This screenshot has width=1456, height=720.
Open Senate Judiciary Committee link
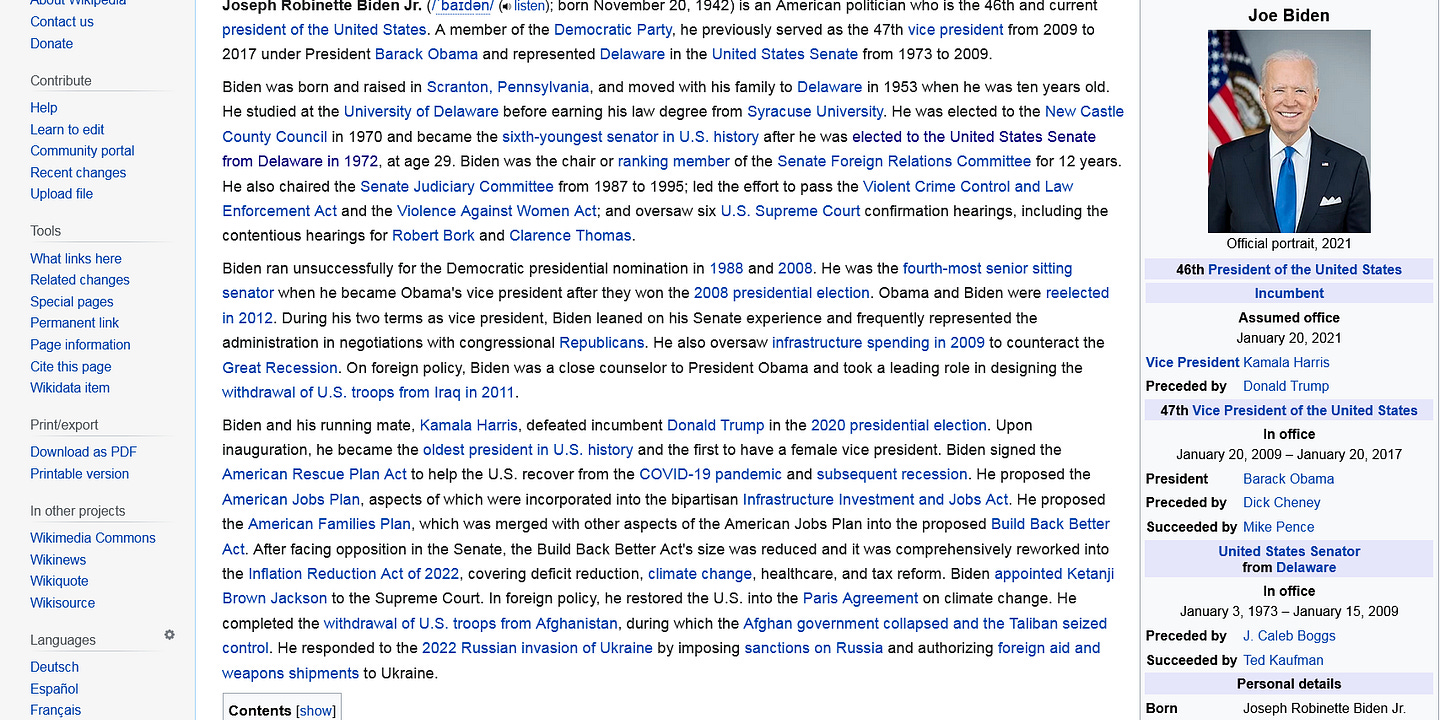tap(457, 186)
